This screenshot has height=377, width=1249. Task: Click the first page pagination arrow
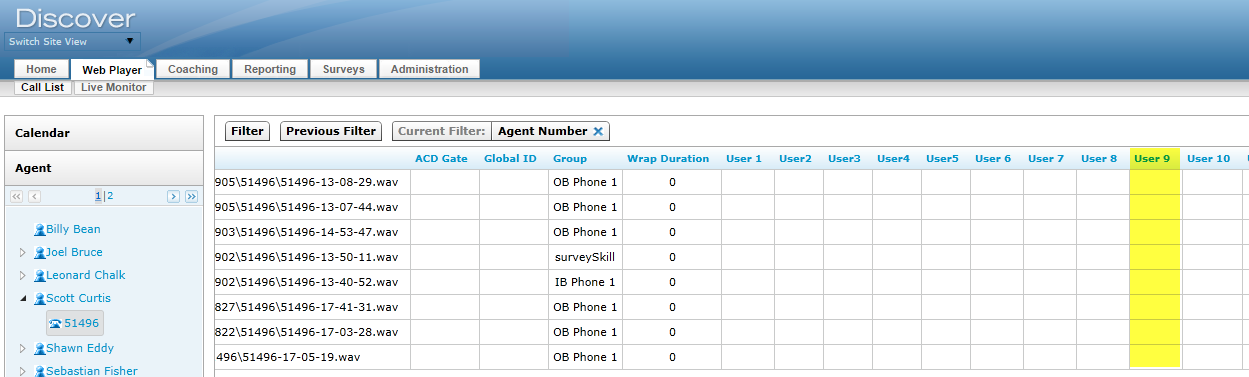[16, 197]
